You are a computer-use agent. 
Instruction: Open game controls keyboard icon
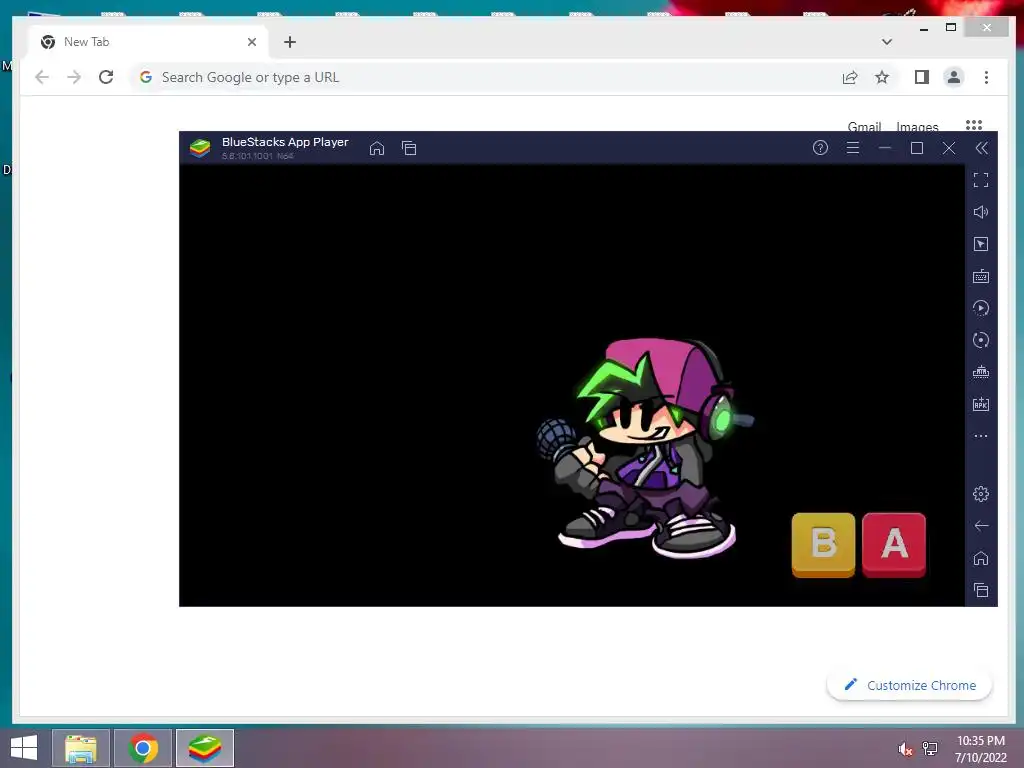pos(981,276)
